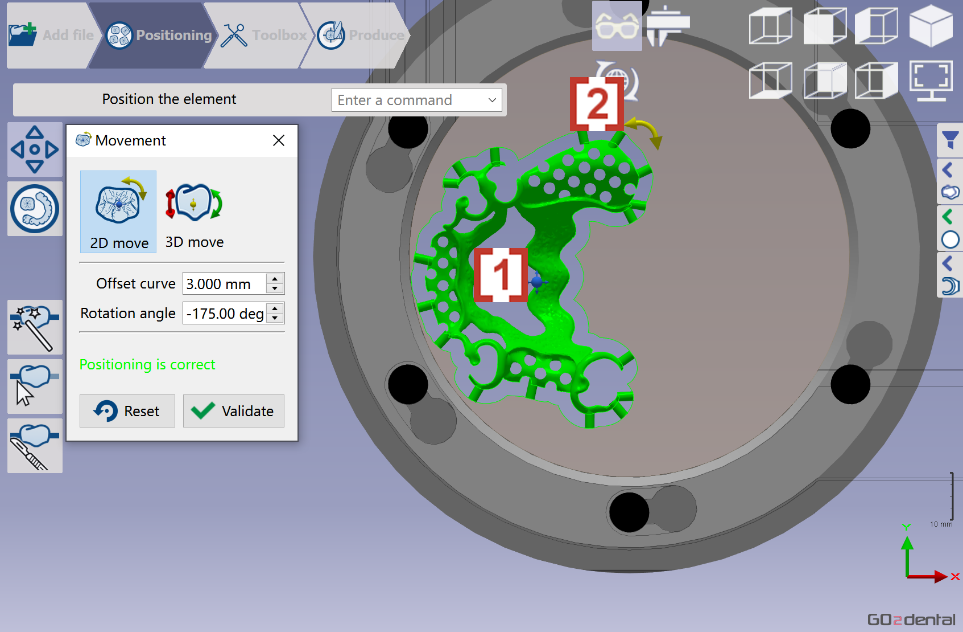Select the magic wand automatic tool
Image resolution: width=963 pixels, height=632 pixels.
click(35, 327)
